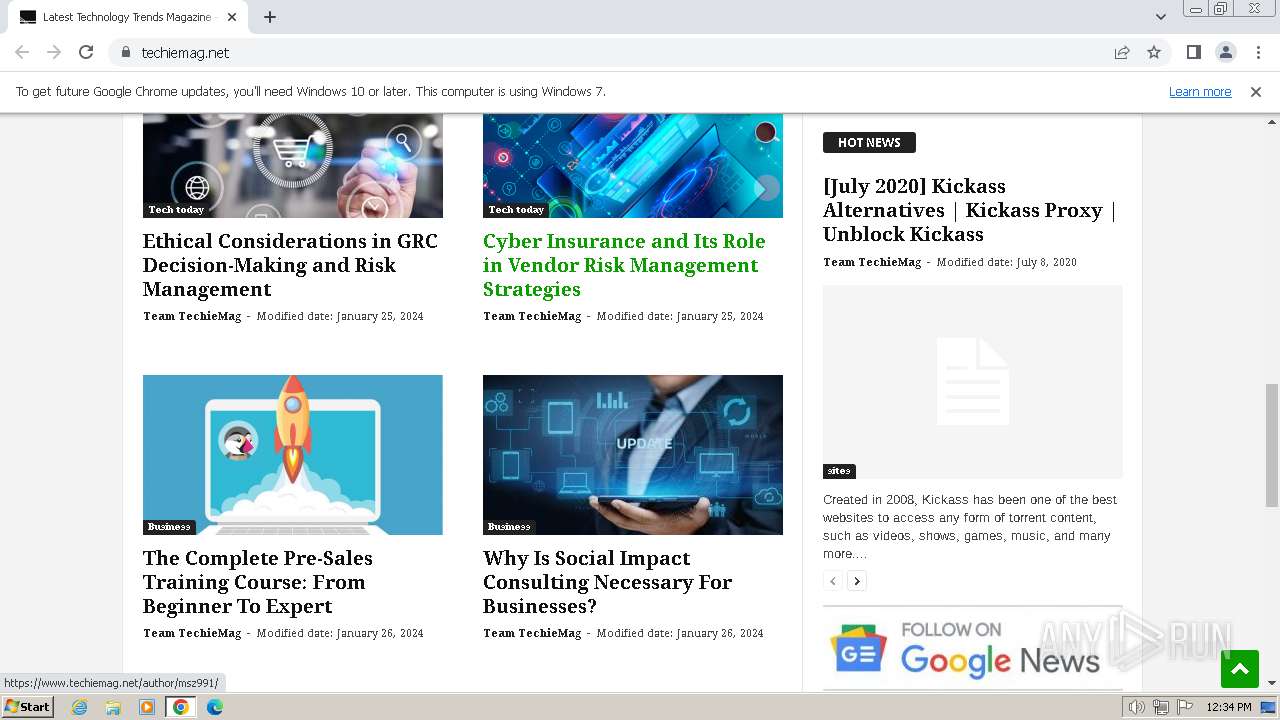Launch Microsoft Edge from taskbar
Screen dimensions: 1280x720
pyautogui.click(x=215, y=707)
